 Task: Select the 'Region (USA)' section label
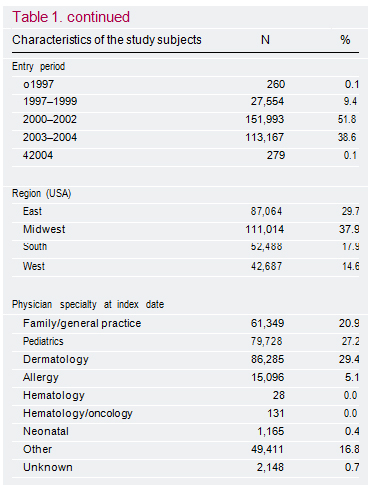(41, 193)
